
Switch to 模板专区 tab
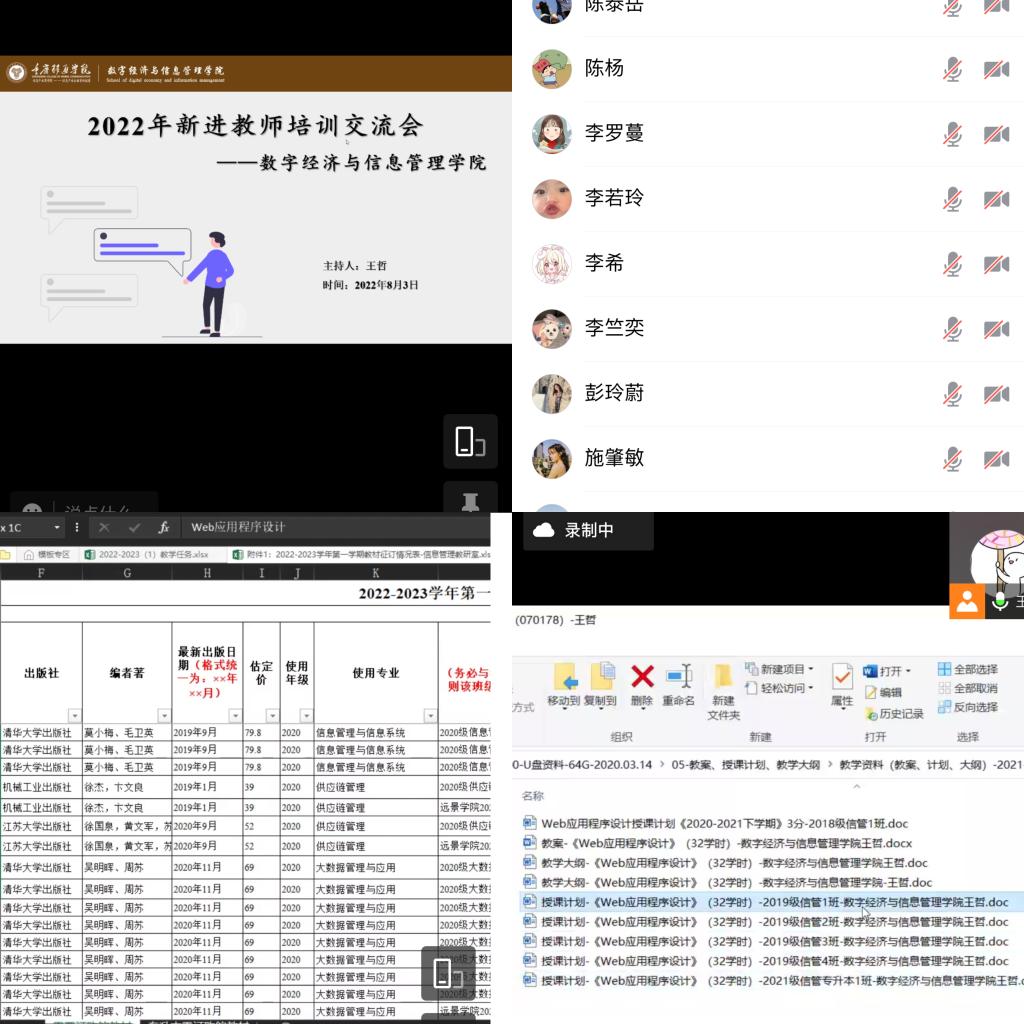click(47, 554)
